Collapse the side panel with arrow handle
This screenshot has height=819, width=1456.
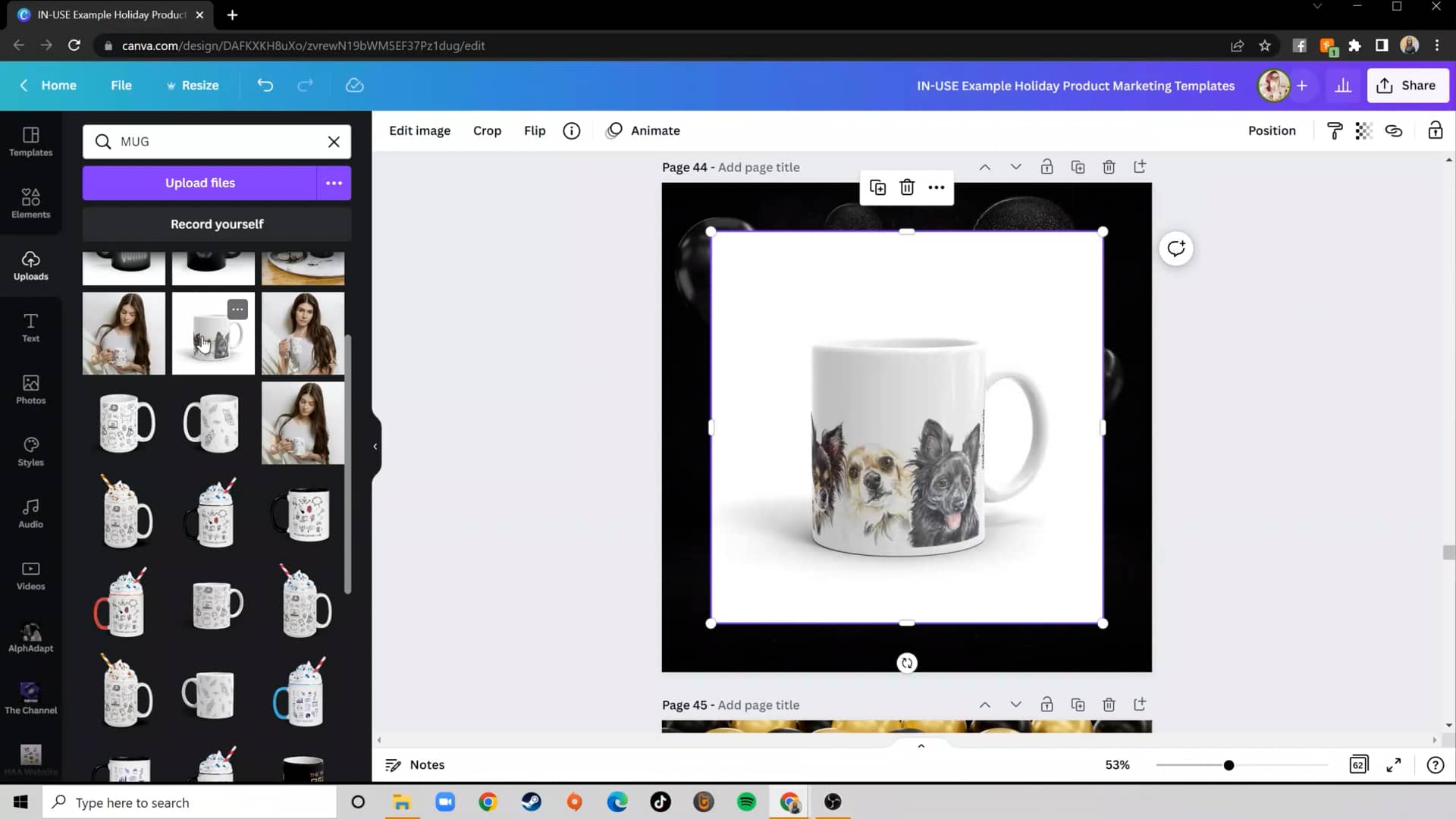[x=375, y=447]
